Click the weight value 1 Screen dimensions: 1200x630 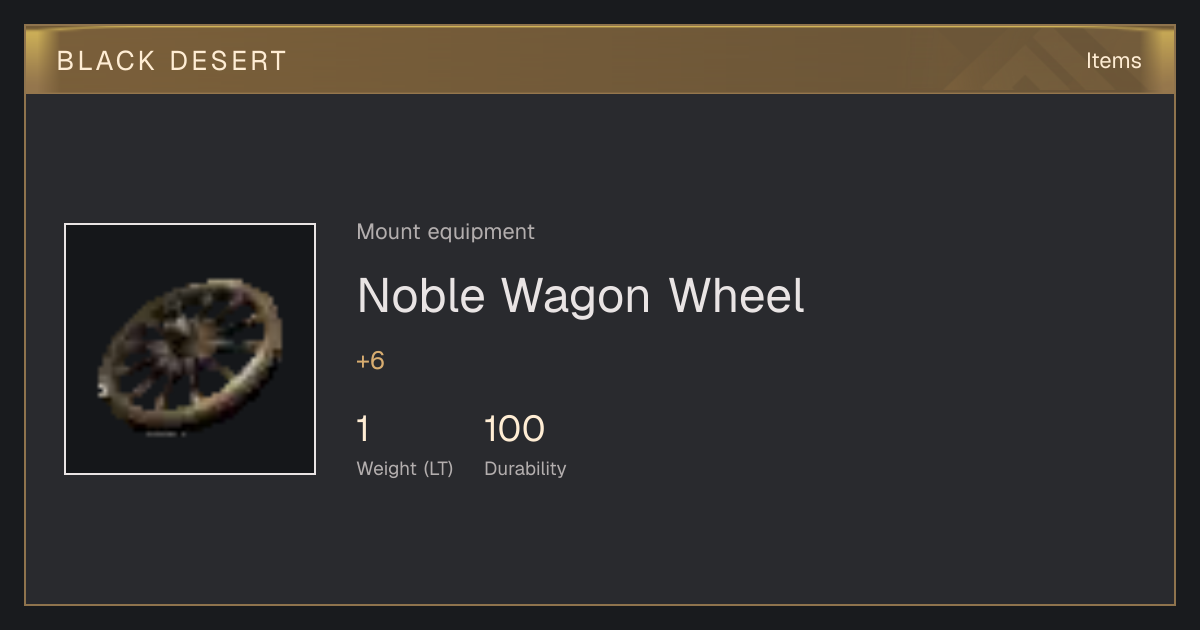tap(363, 429)
